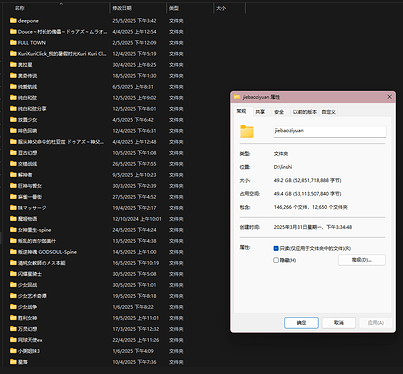Open 高级(D)... advanced attributes
This screenshot has height=374, width=403.
(362, 260)
